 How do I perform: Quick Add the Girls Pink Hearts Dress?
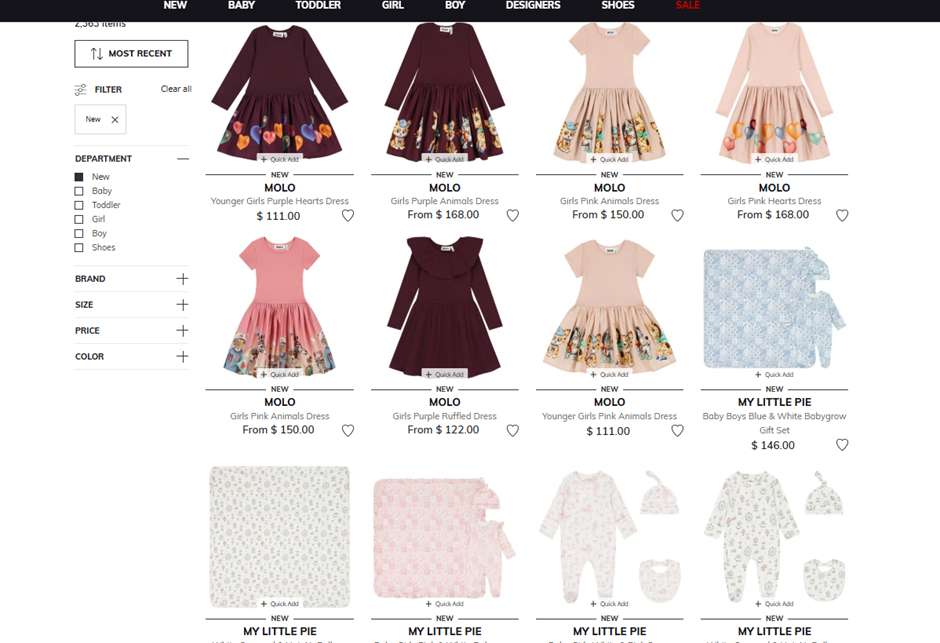[775, 159]
